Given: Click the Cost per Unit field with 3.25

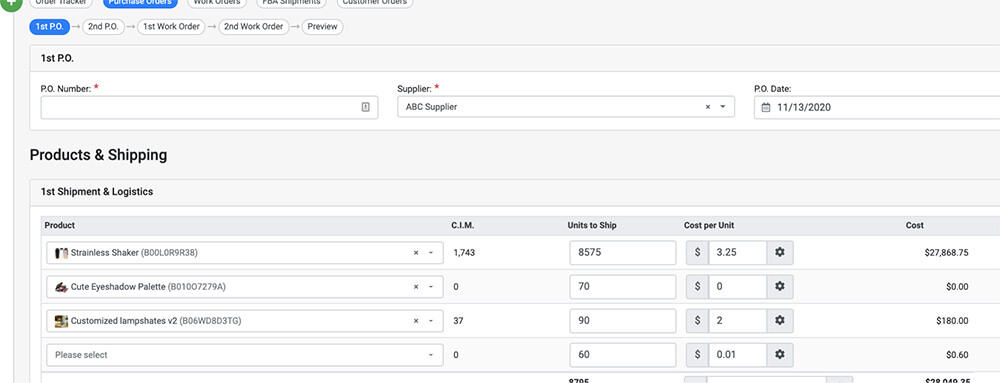Looking at the screenshot, I should click(737, 252).
